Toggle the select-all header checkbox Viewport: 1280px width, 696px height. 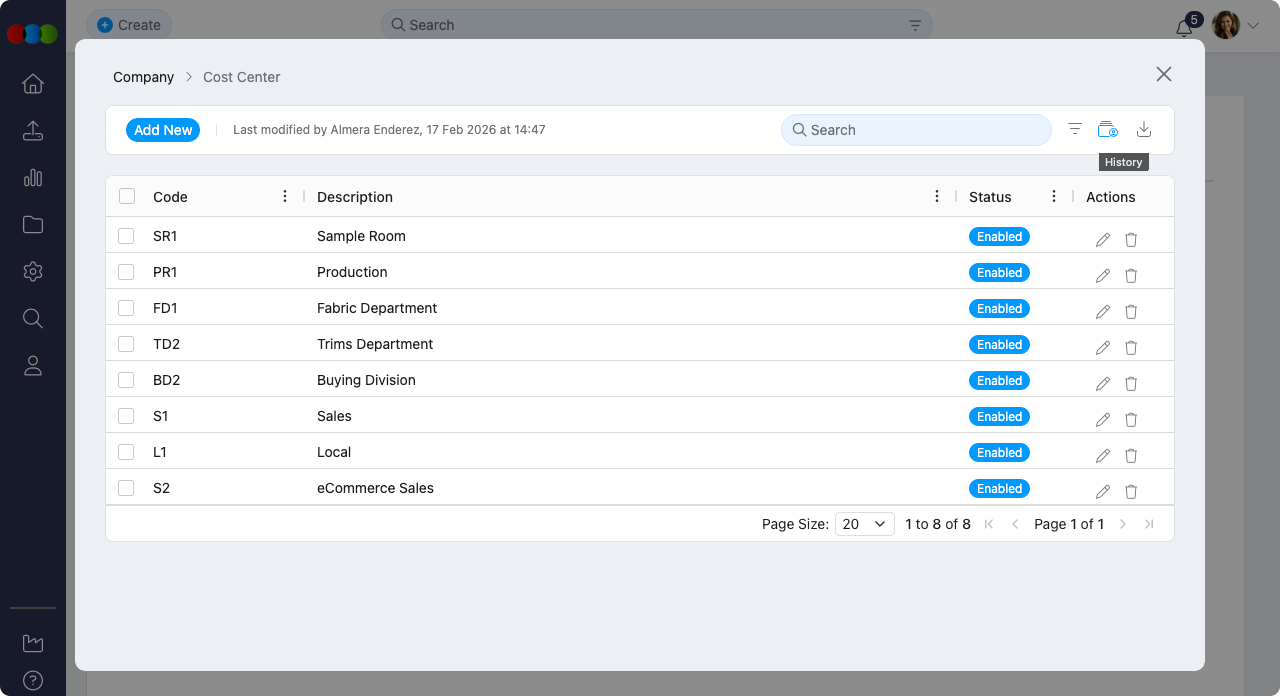click(x=127, y=196)
